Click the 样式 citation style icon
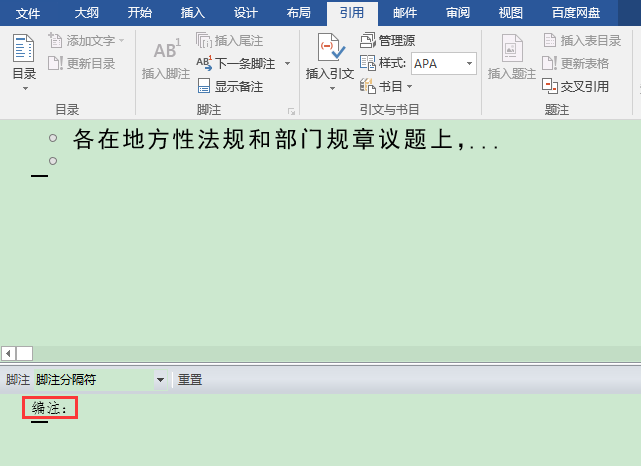Image resolution: width=641 pixels, height=466 pixels. 368,63
